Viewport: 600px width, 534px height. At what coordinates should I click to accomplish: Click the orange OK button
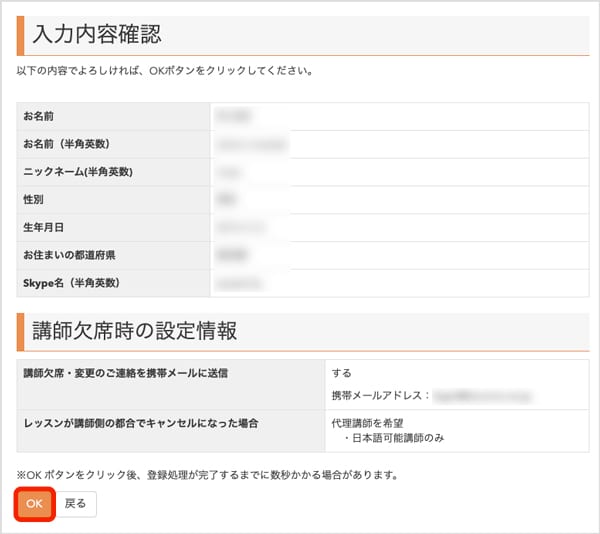[34, 504]
